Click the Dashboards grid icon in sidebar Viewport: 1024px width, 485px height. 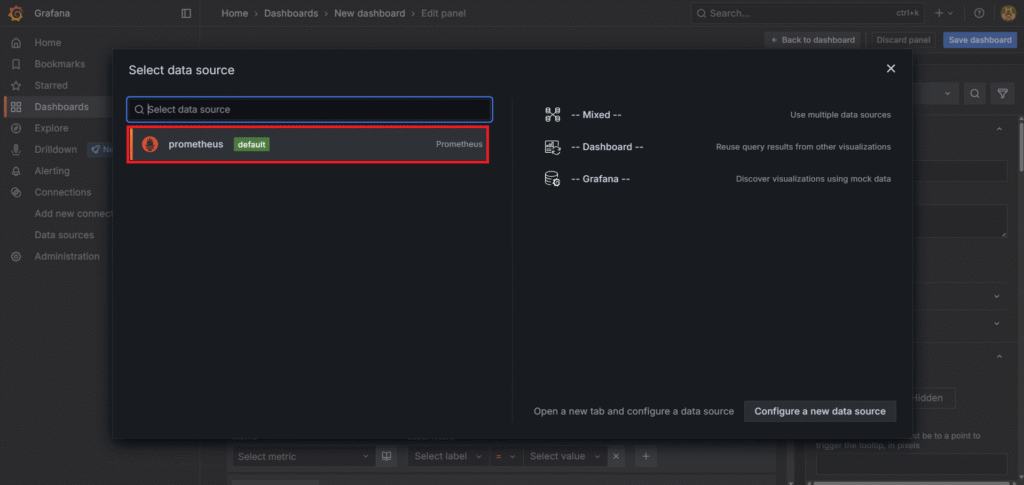pos(16,106)
